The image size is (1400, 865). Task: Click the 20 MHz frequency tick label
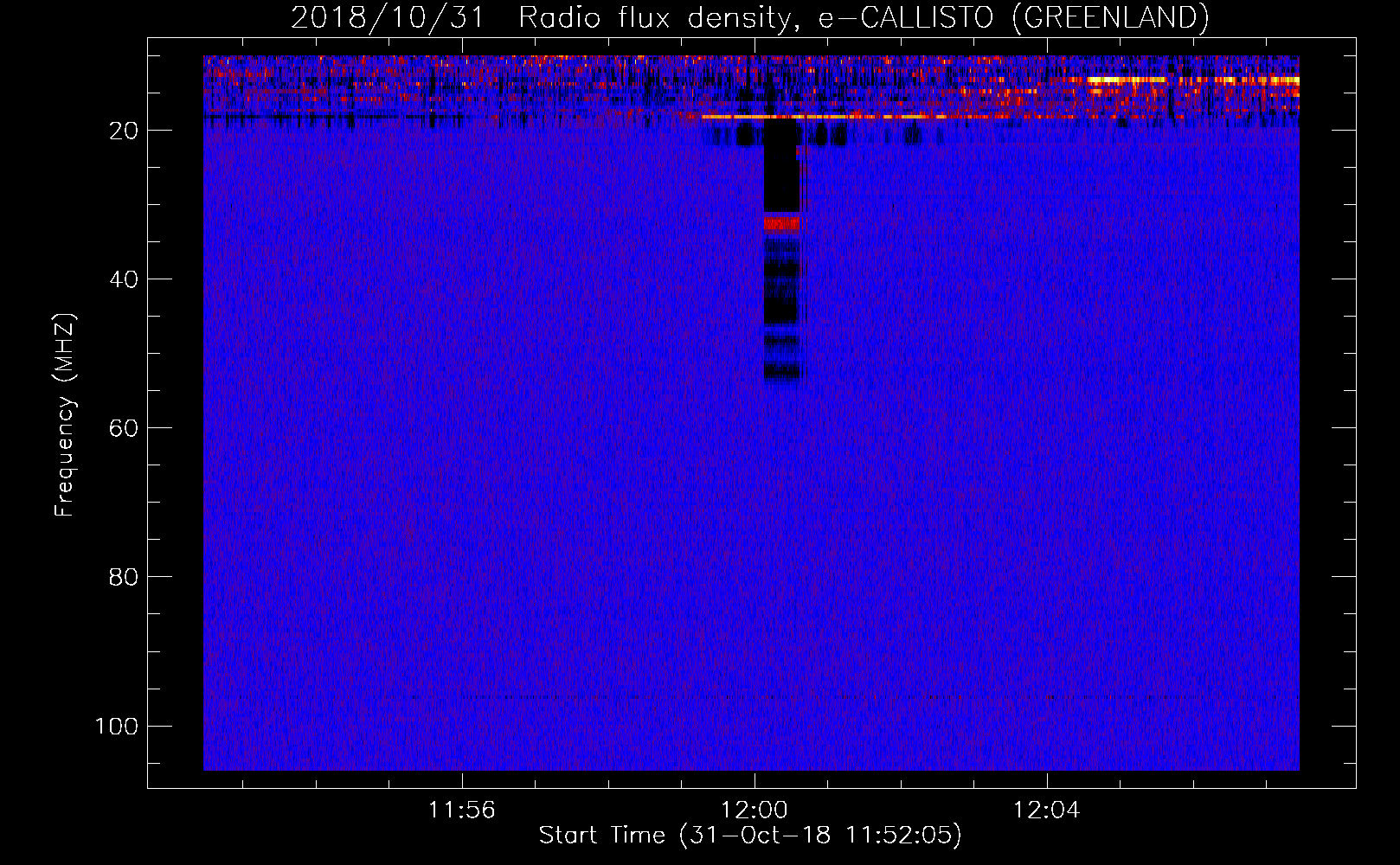(124, 131)
